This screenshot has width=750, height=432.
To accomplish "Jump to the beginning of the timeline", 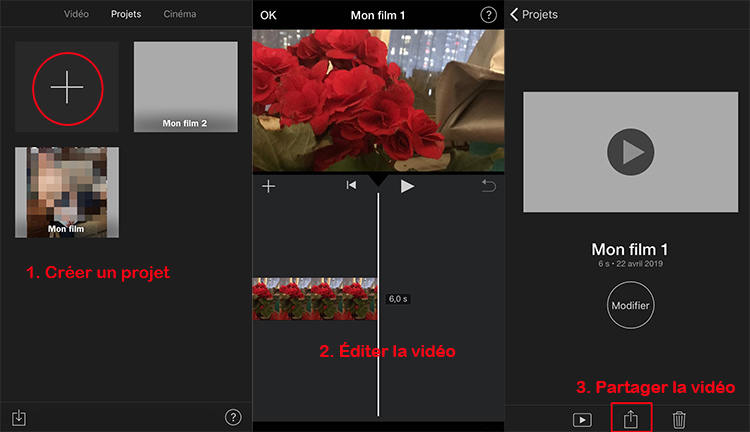I will tap(351, 185).
